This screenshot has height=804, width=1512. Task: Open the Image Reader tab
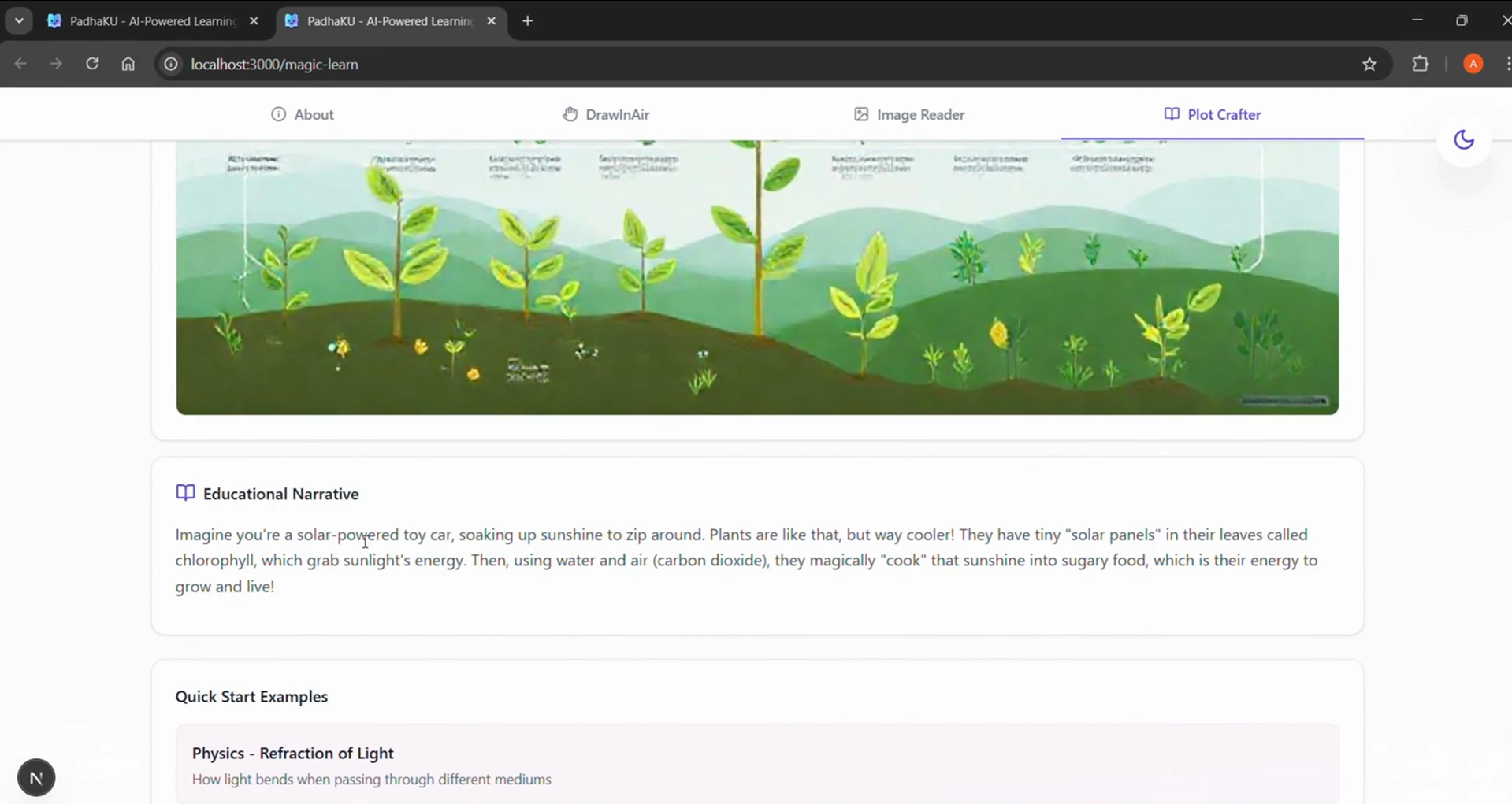coord(909,114)
